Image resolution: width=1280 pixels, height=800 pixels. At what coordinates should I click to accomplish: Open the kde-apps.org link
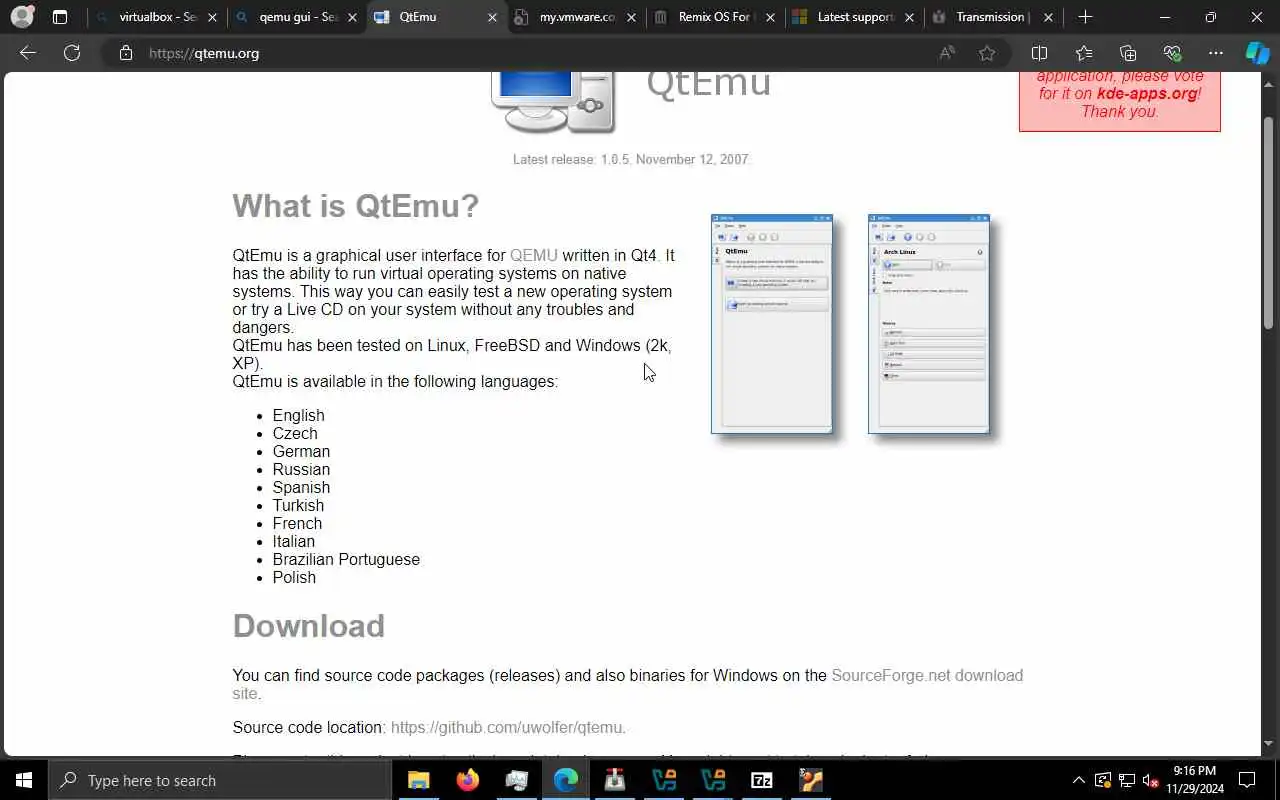[x=1147, y=93]
